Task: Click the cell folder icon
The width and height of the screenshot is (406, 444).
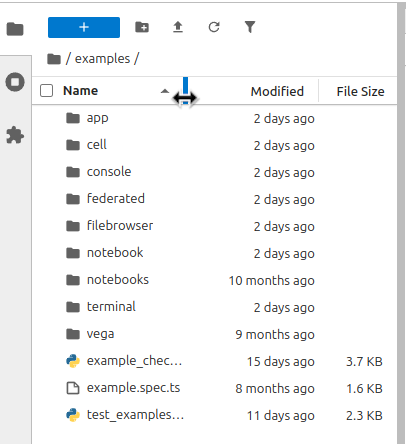Action: [73, 145]
